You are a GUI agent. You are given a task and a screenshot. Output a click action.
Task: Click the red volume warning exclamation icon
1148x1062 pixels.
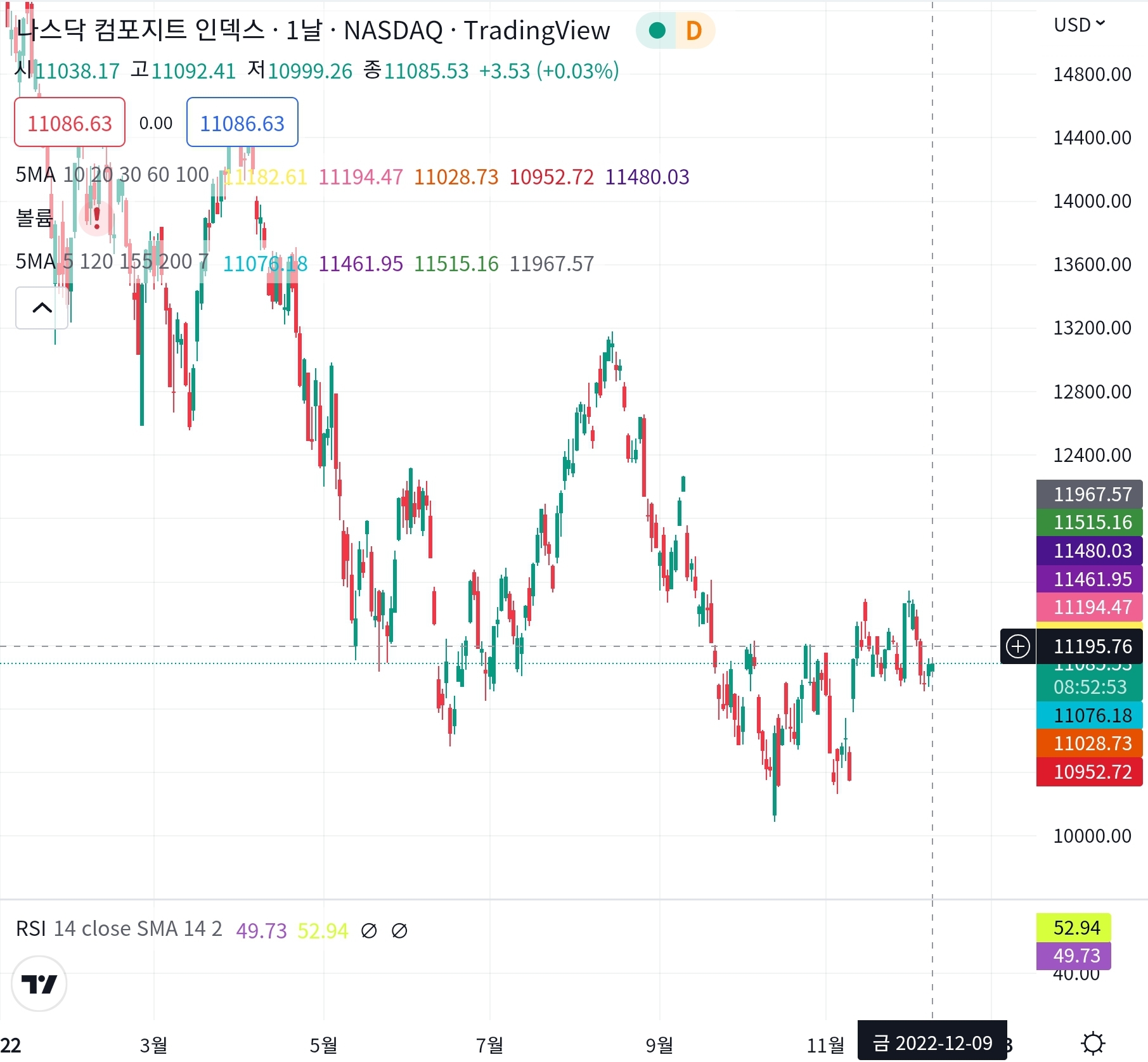pyautogui.click(x=96, y=218)
